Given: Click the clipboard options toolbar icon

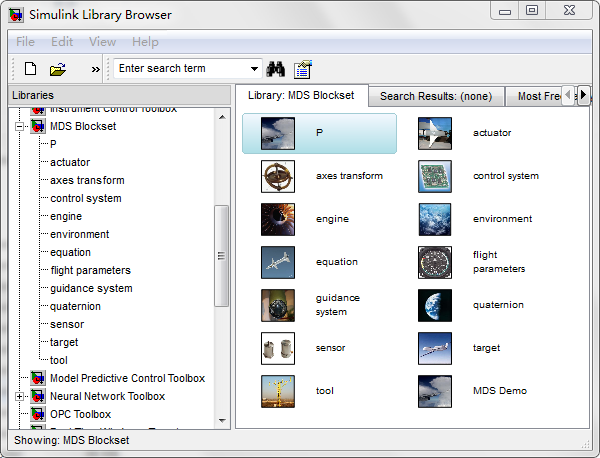Looking at the screenshot, I should 303,69.
